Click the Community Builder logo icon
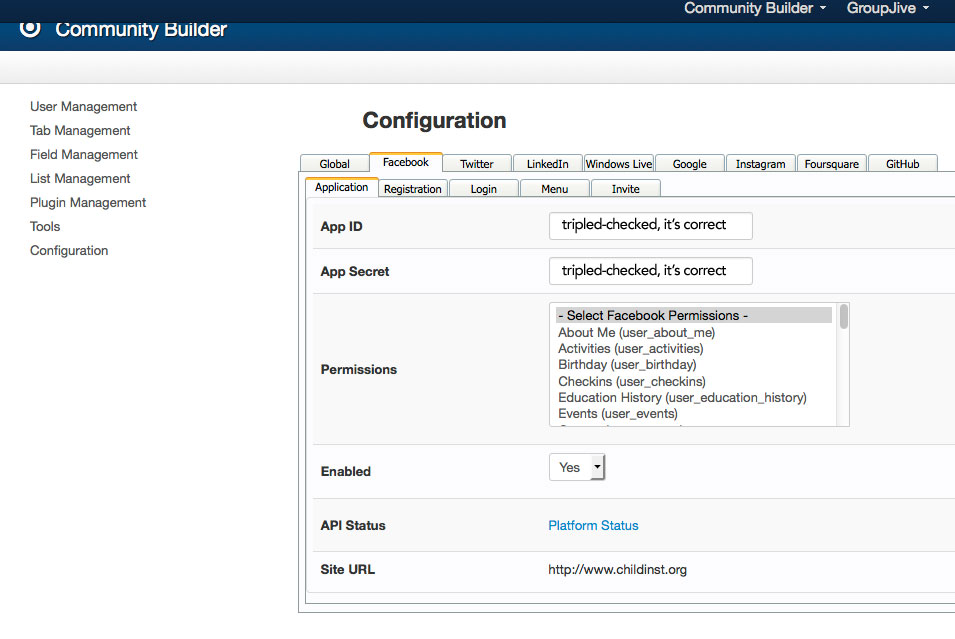955x639 pixels. 30,29
